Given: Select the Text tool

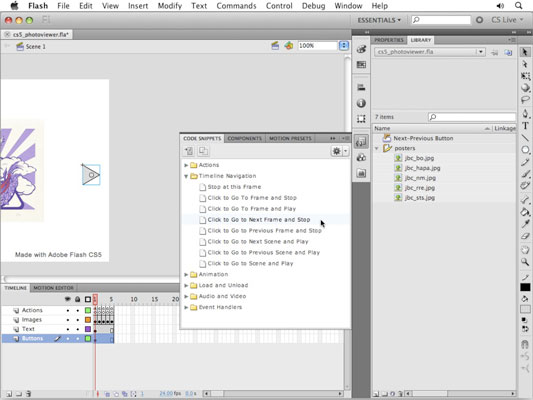Looking at the screenshot, I should point(525,126).
